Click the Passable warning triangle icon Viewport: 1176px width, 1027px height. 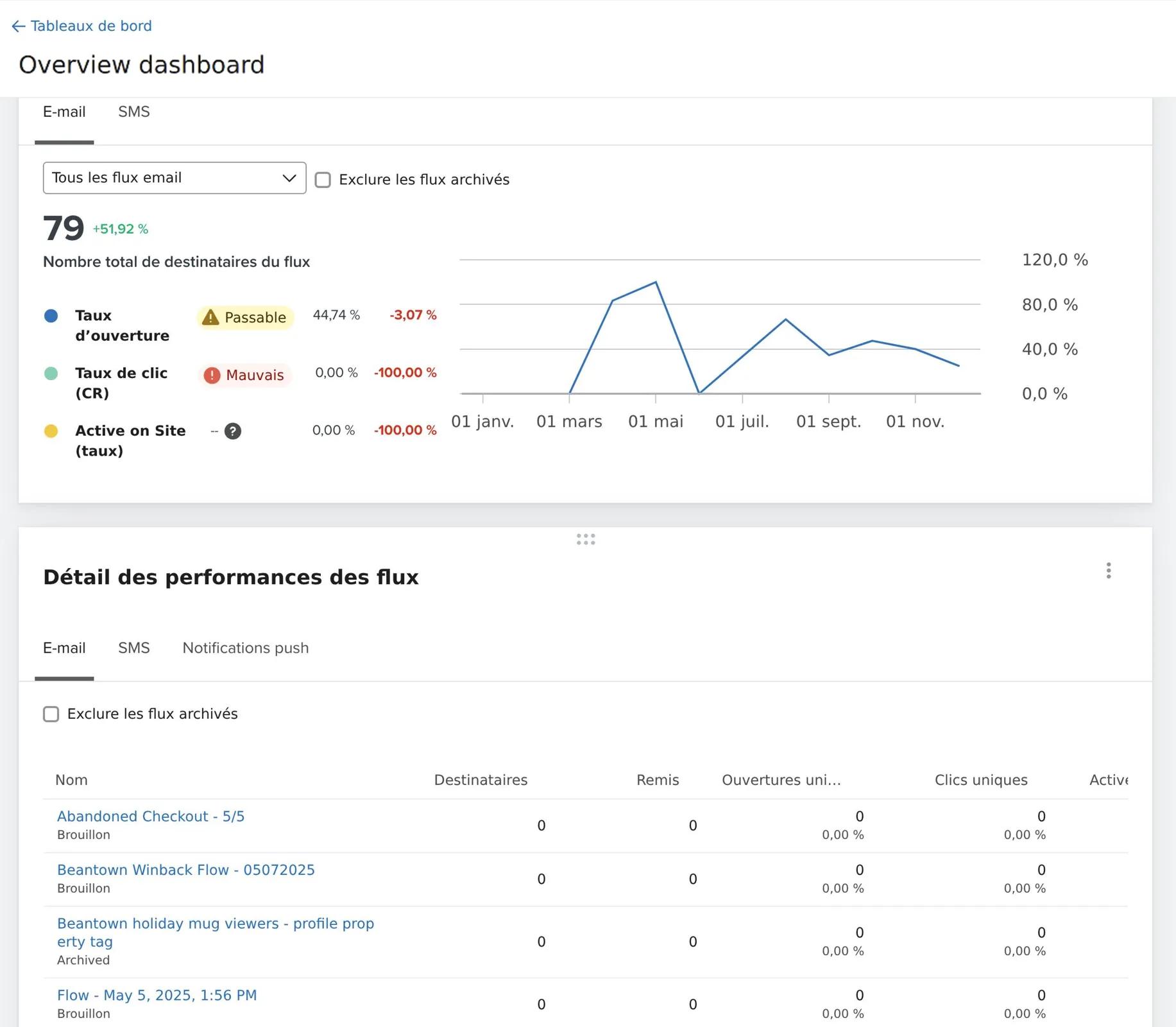(210, 317)
